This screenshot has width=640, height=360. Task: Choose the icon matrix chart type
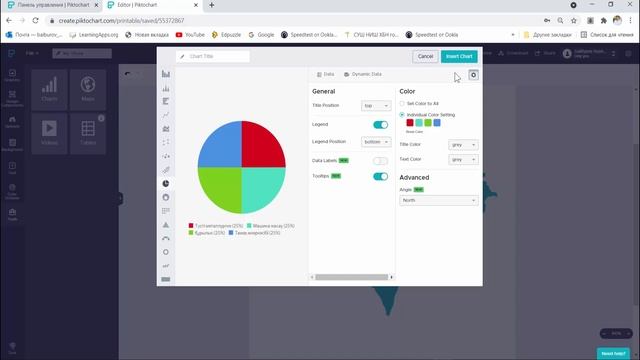click(166, 211)
